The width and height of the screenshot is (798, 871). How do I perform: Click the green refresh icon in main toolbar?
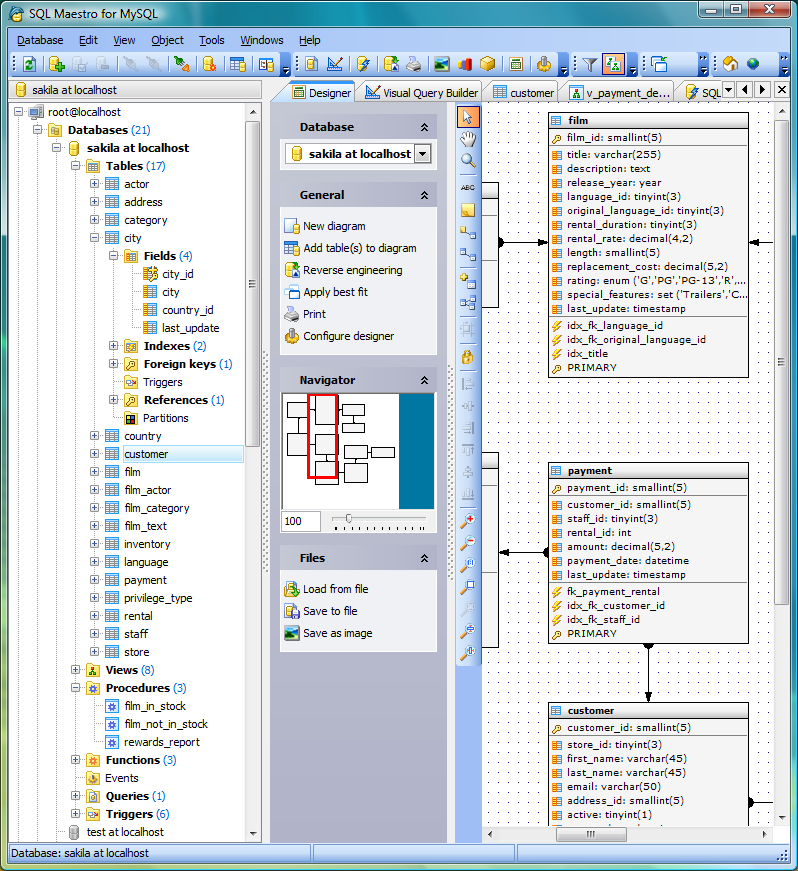coord(29,65)
